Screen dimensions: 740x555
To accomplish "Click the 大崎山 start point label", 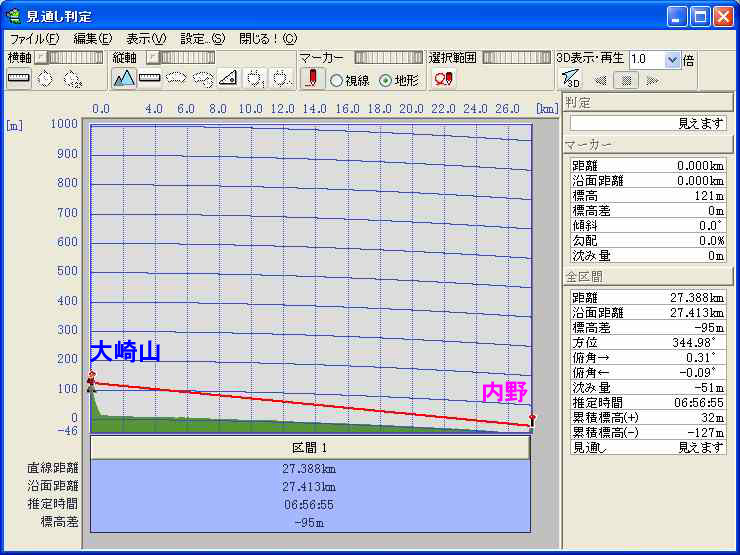I will pos(125,352).
